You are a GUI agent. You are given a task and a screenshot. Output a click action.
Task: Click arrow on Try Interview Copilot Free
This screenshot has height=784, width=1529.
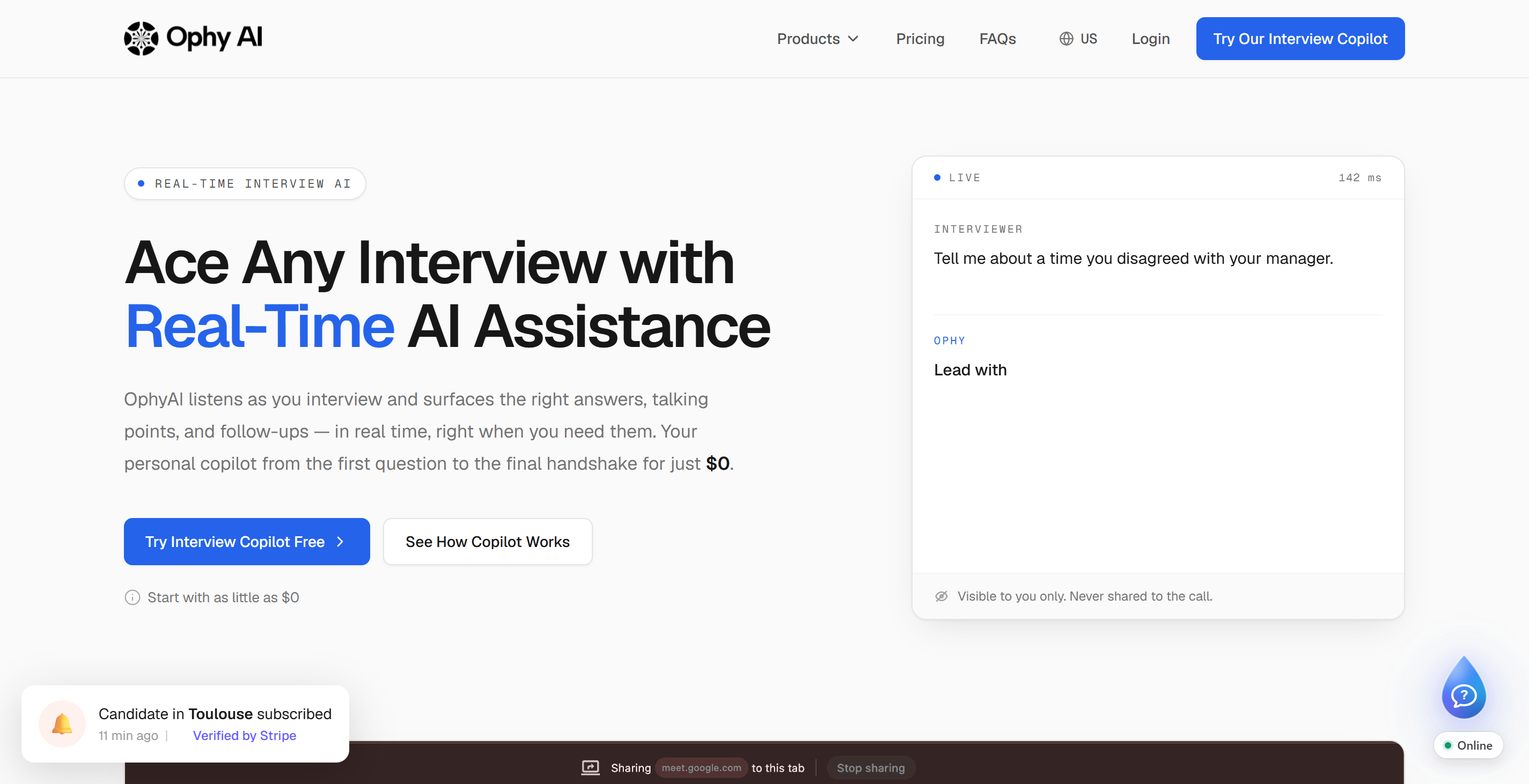point(340,541)
